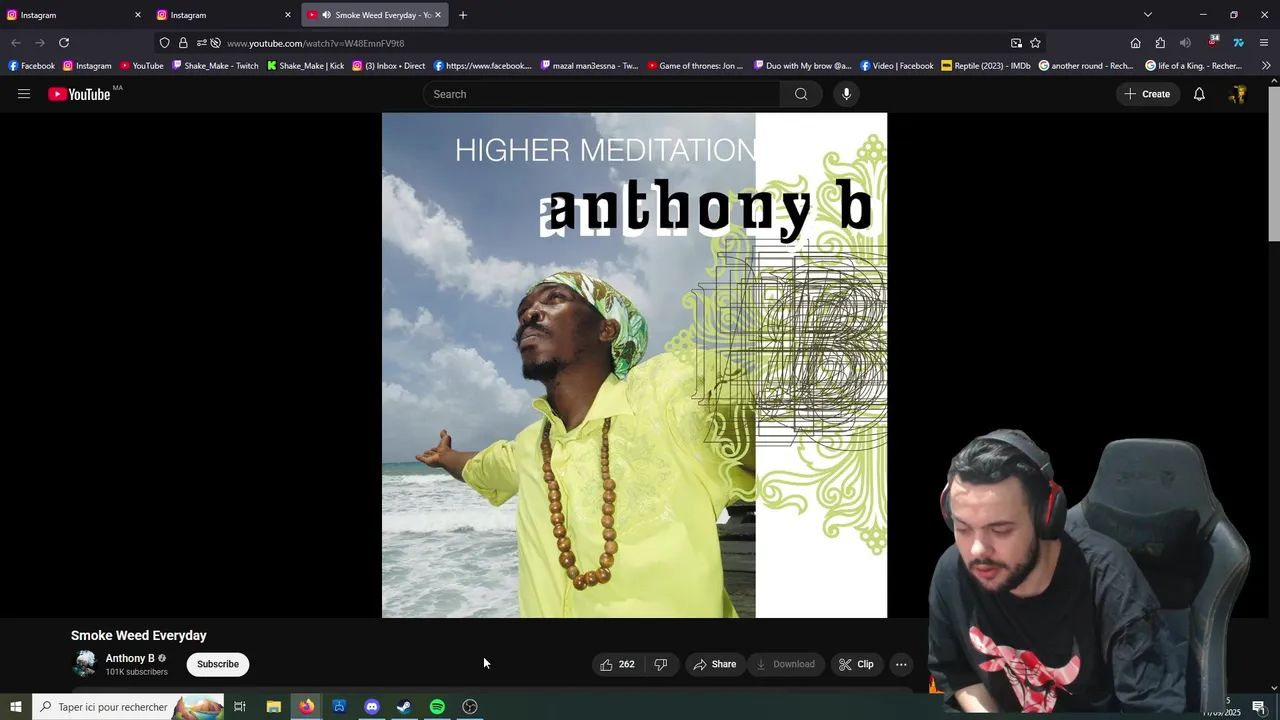Viewport: 1280px width, 720px height.
Task: Open more actions three-dot menu
Action: tap(901, 664)
